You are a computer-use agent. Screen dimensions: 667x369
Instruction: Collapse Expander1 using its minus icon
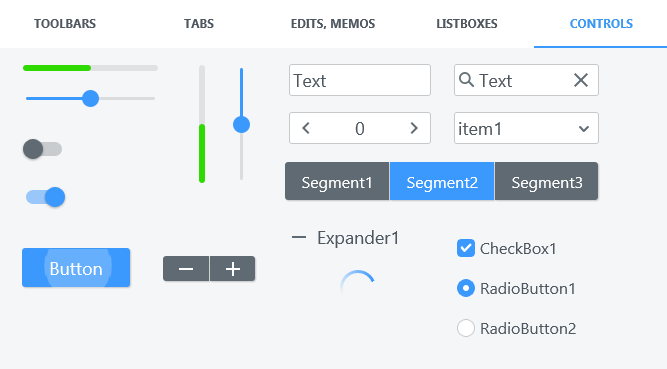pos(299,237)
